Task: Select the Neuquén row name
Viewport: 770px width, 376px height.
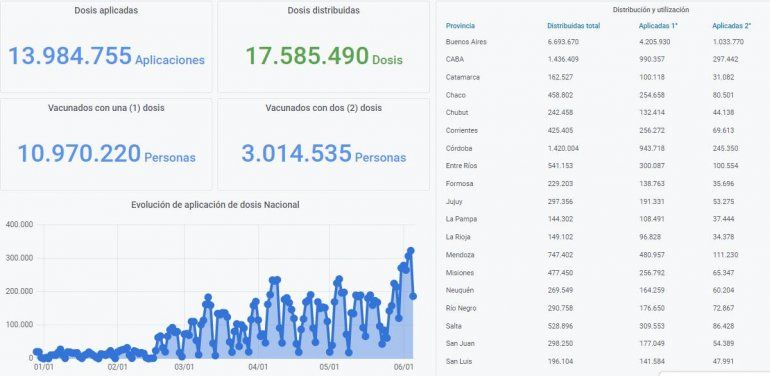Action: pos(460,290)
